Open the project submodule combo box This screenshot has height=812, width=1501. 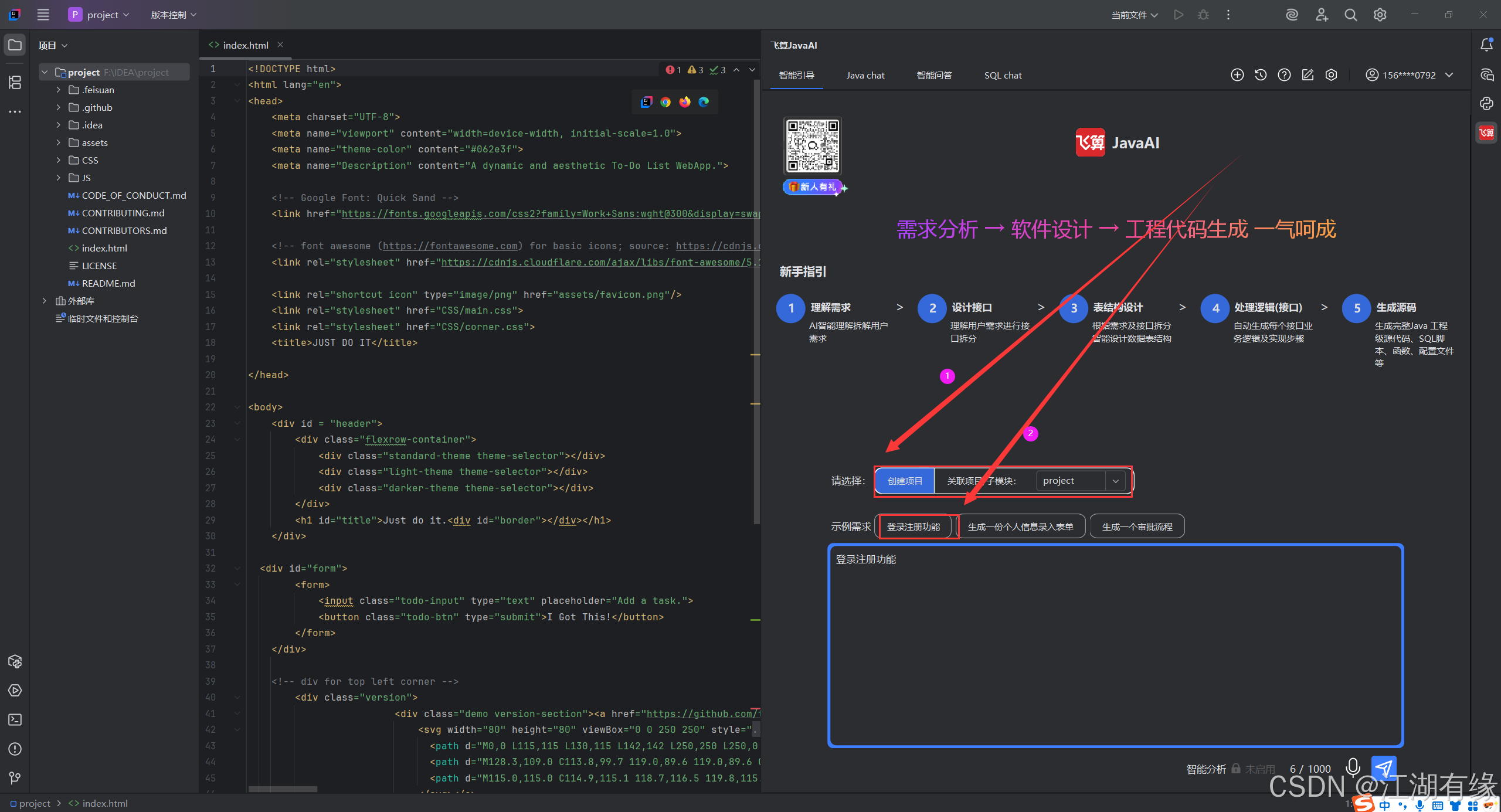tap(1081, 481)
